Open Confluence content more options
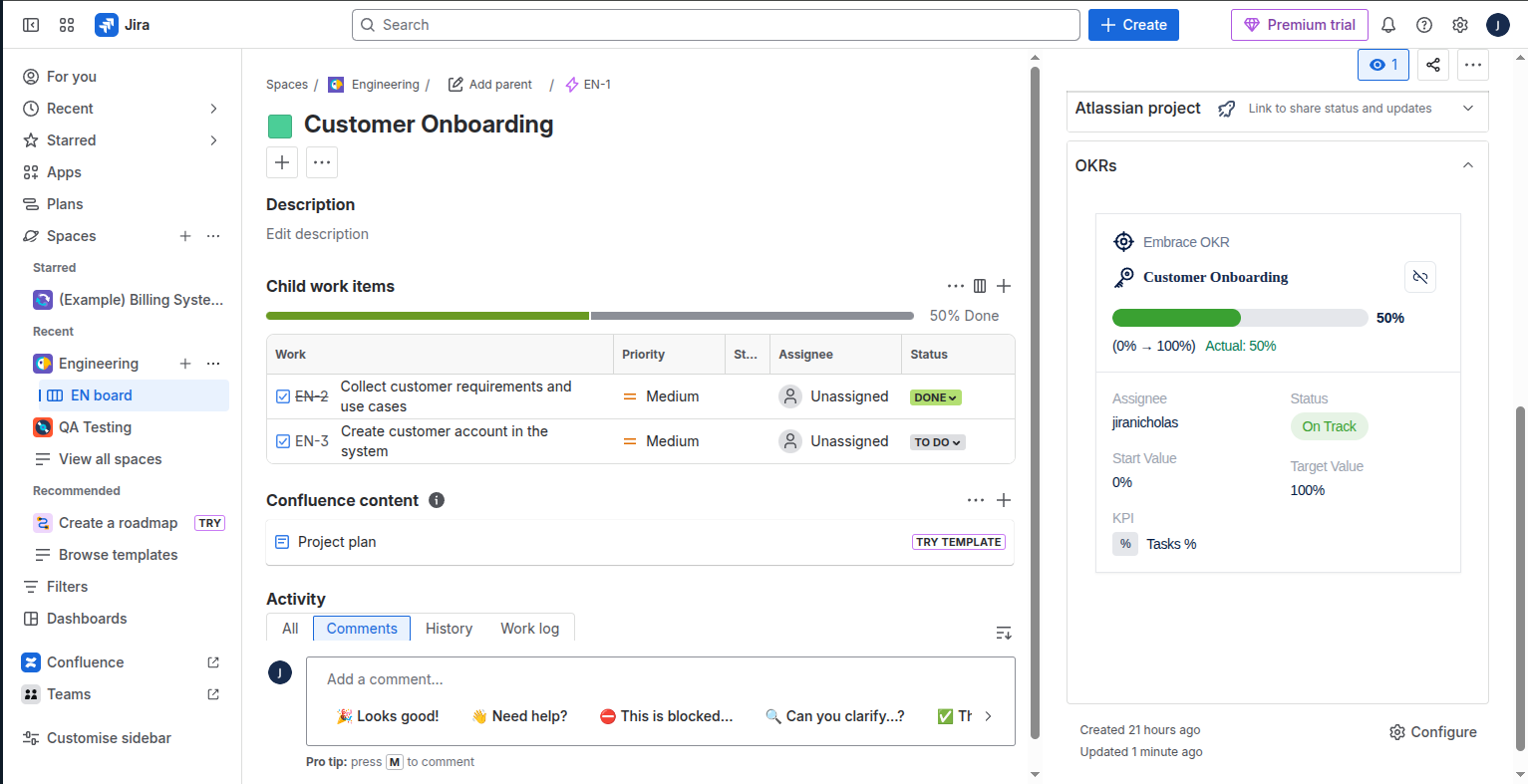 pos(976,500)
